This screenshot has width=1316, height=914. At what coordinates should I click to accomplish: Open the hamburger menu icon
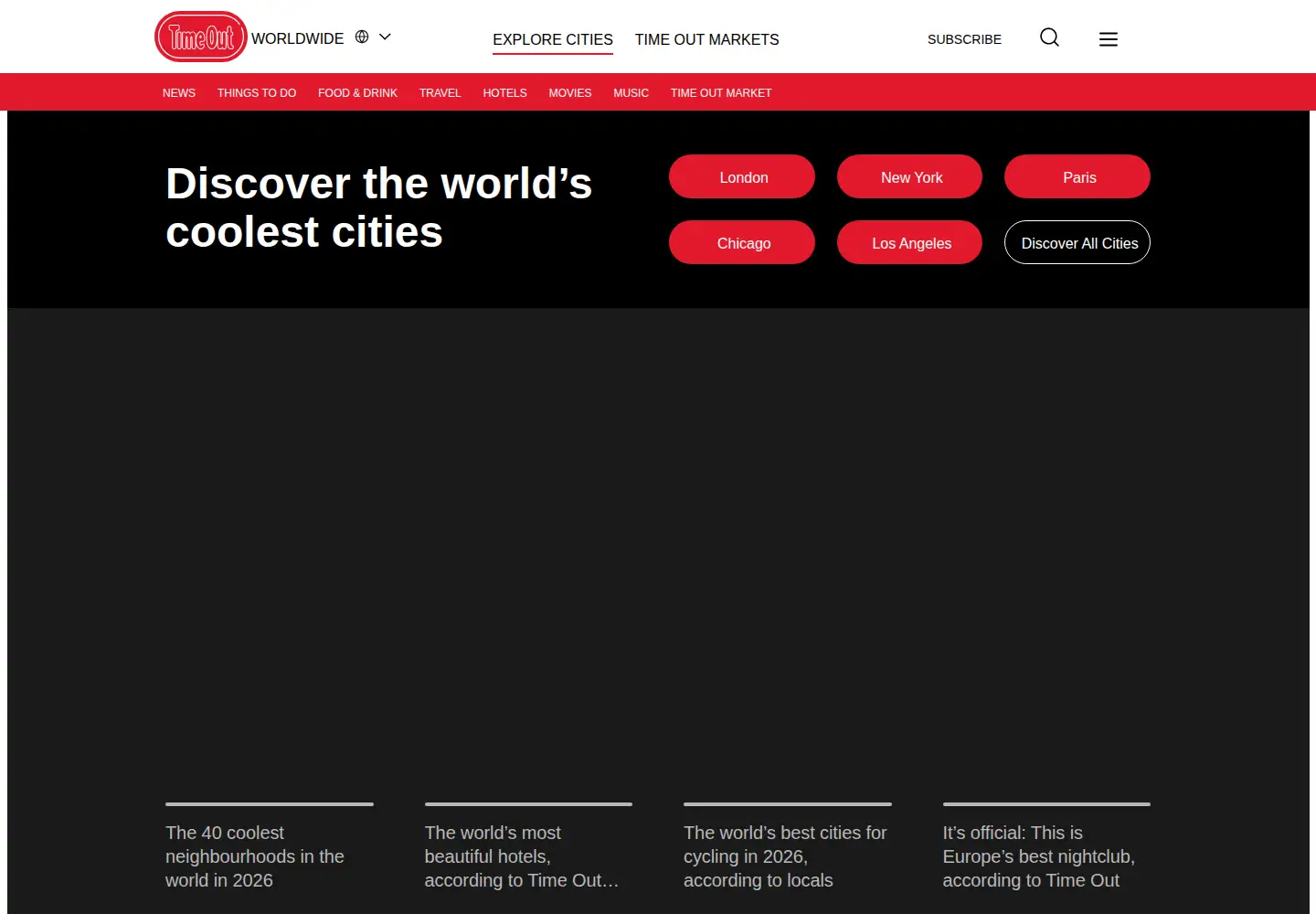click(x=1109, y=38)
